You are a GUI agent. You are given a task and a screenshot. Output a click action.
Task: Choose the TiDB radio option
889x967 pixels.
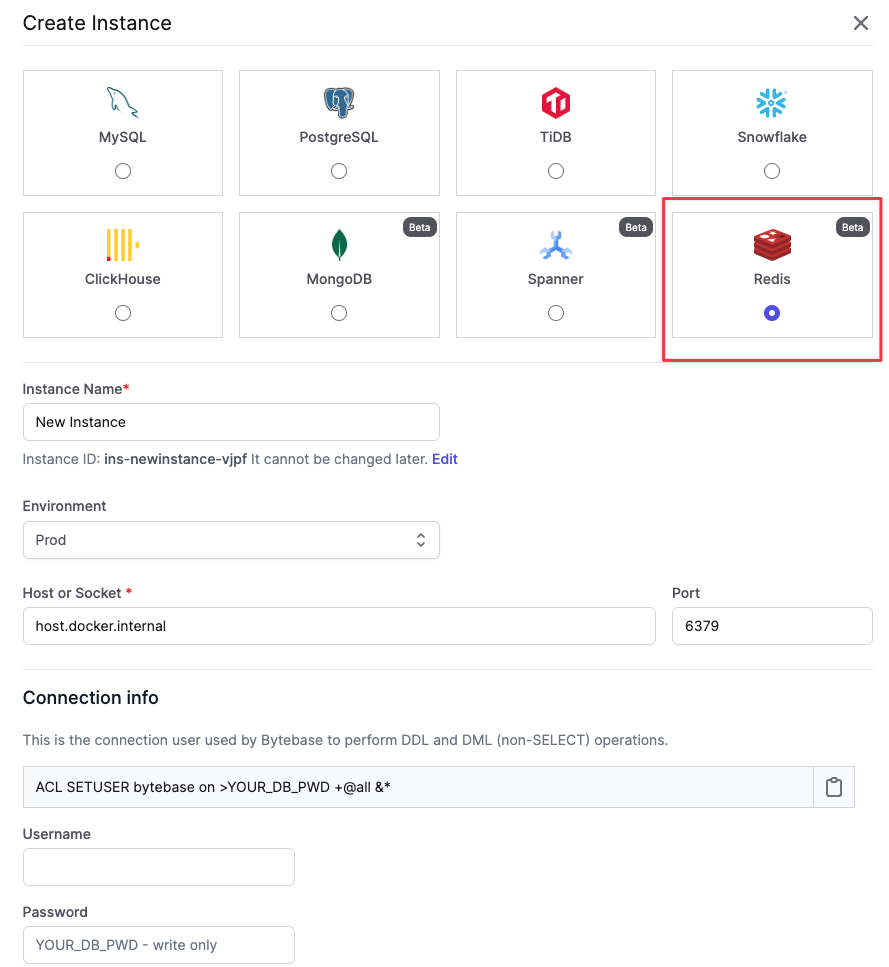point(555,171)
